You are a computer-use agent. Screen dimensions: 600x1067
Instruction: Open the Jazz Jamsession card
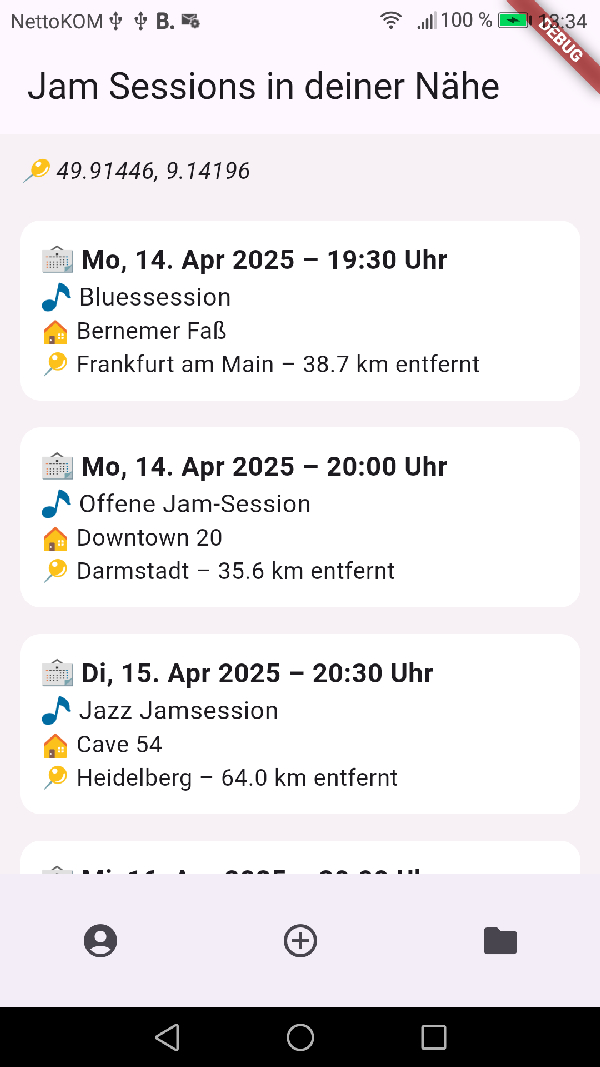coord(300,724)
